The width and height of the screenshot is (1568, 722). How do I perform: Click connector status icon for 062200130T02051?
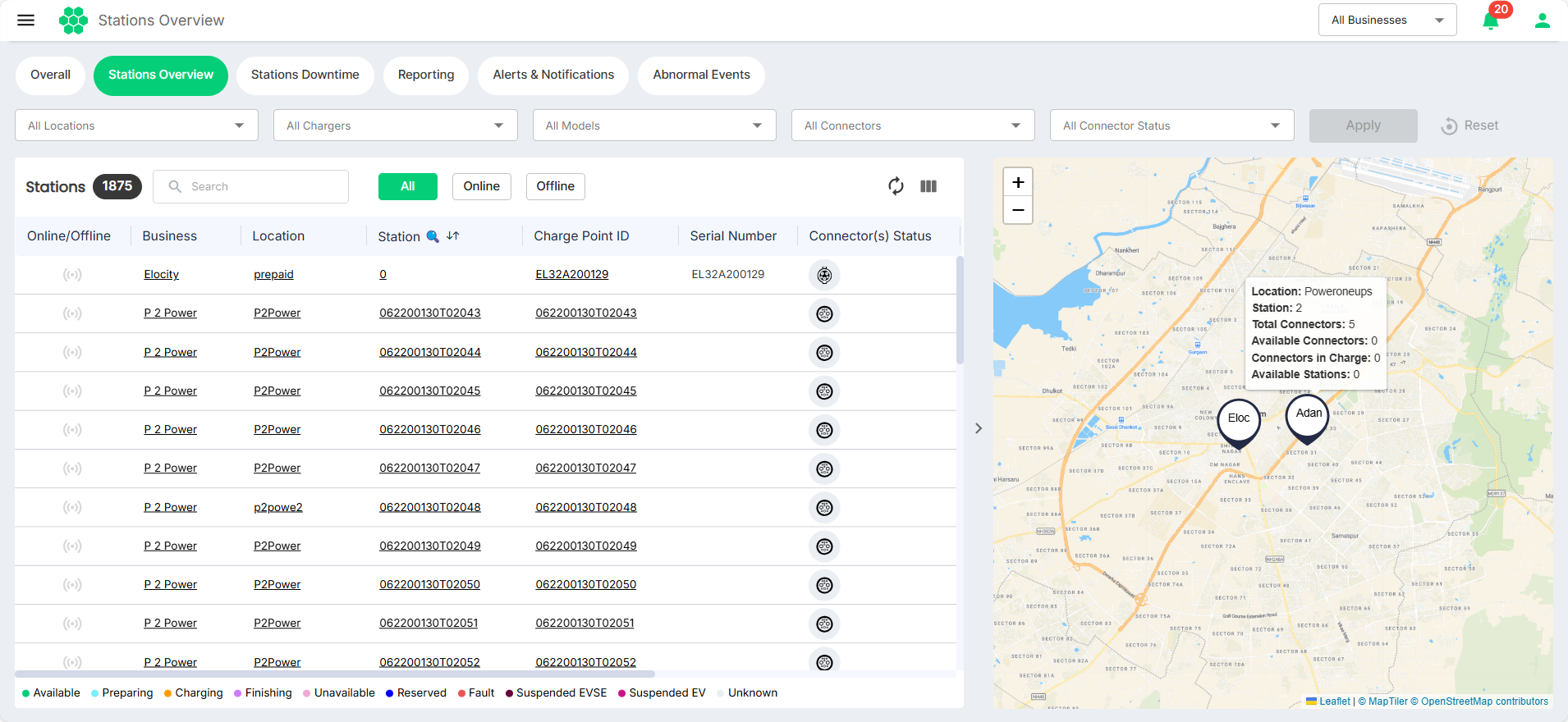point(824,624)
